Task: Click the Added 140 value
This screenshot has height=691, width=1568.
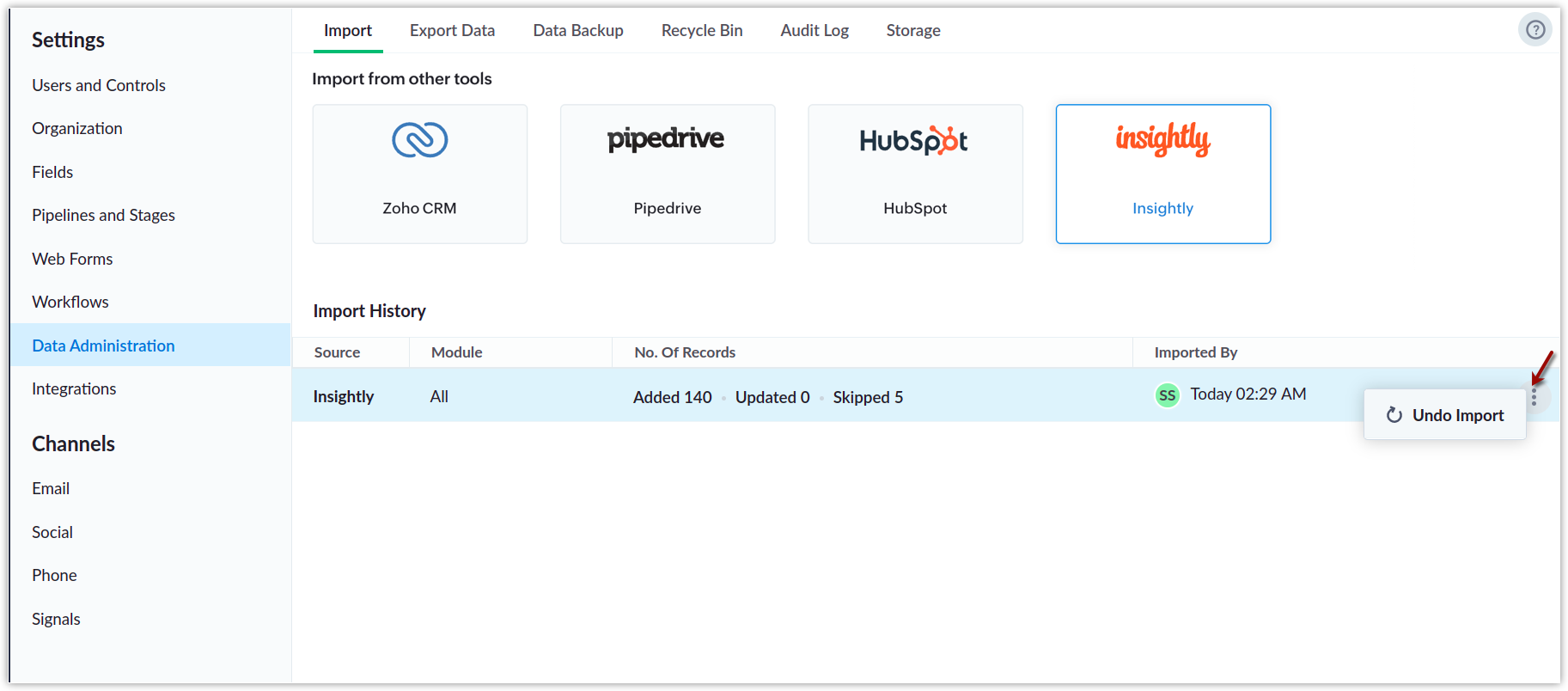Action: tap(672, 397)
